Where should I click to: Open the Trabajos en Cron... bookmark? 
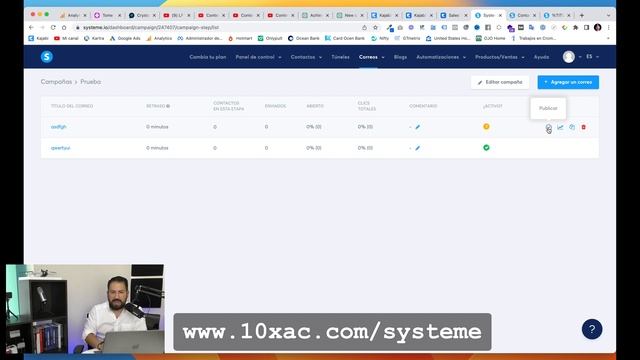[533, 38]
